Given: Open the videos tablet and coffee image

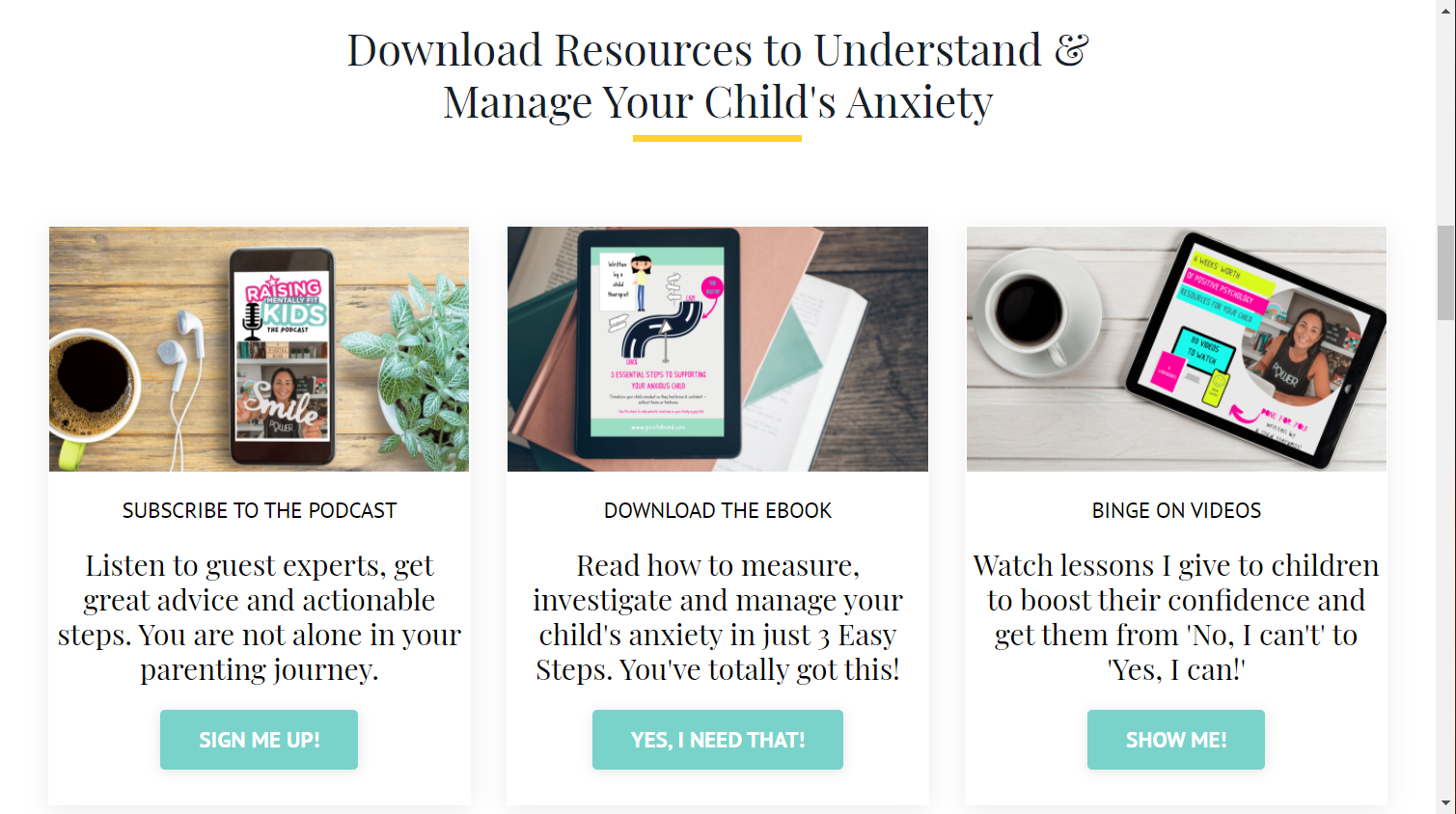Looking at the screenshot, I should click(1176, 349).
